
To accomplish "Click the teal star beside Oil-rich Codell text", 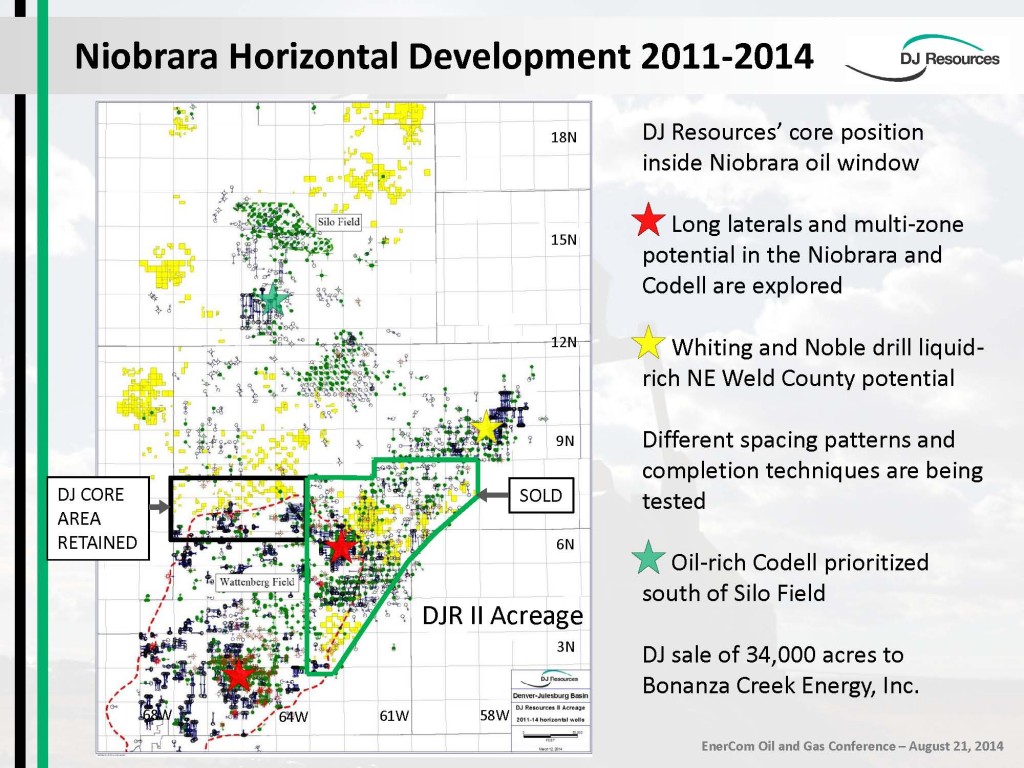I will [648, 558].
